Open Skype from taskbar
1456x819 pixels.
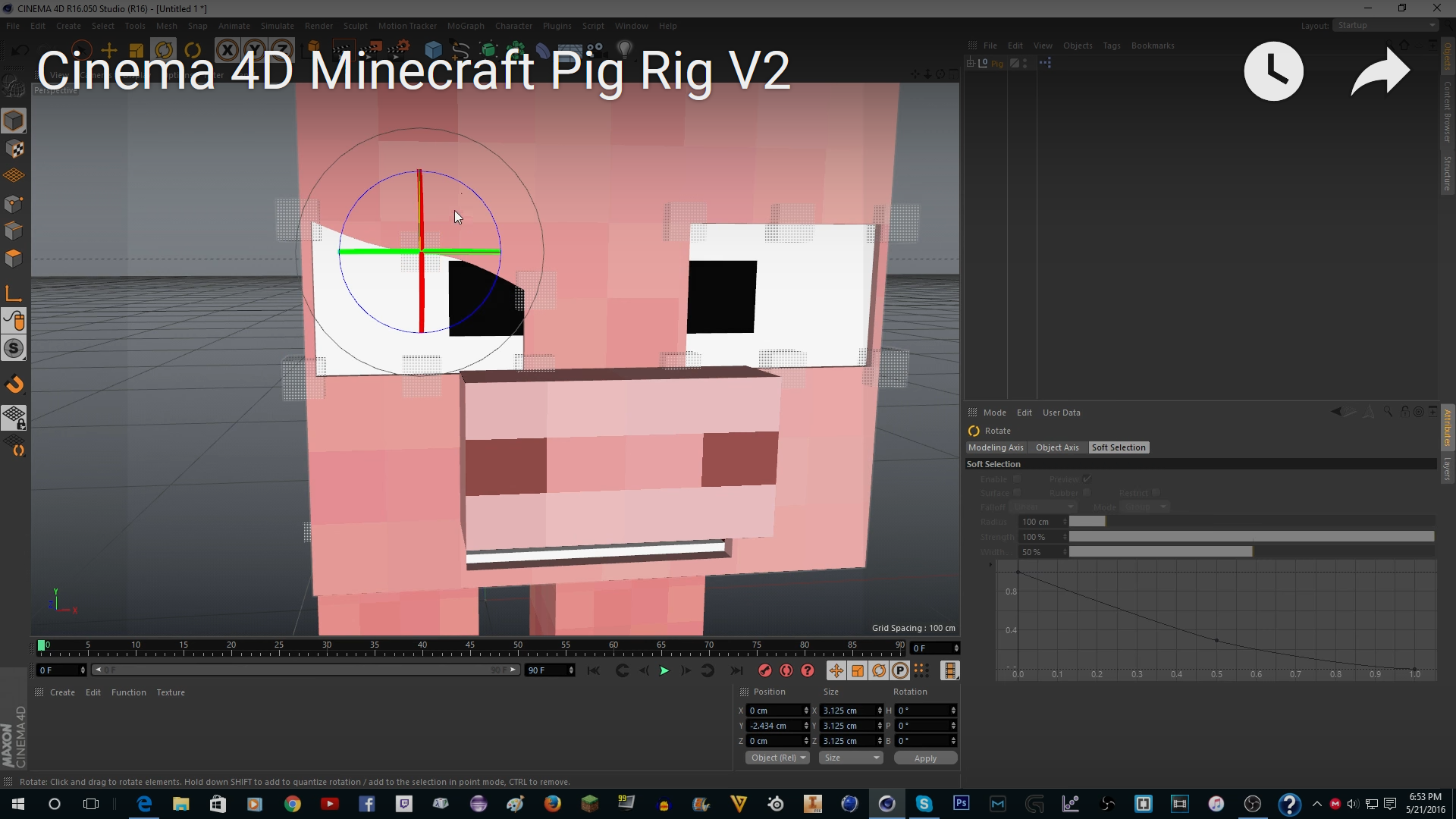(x=924, y=804)
